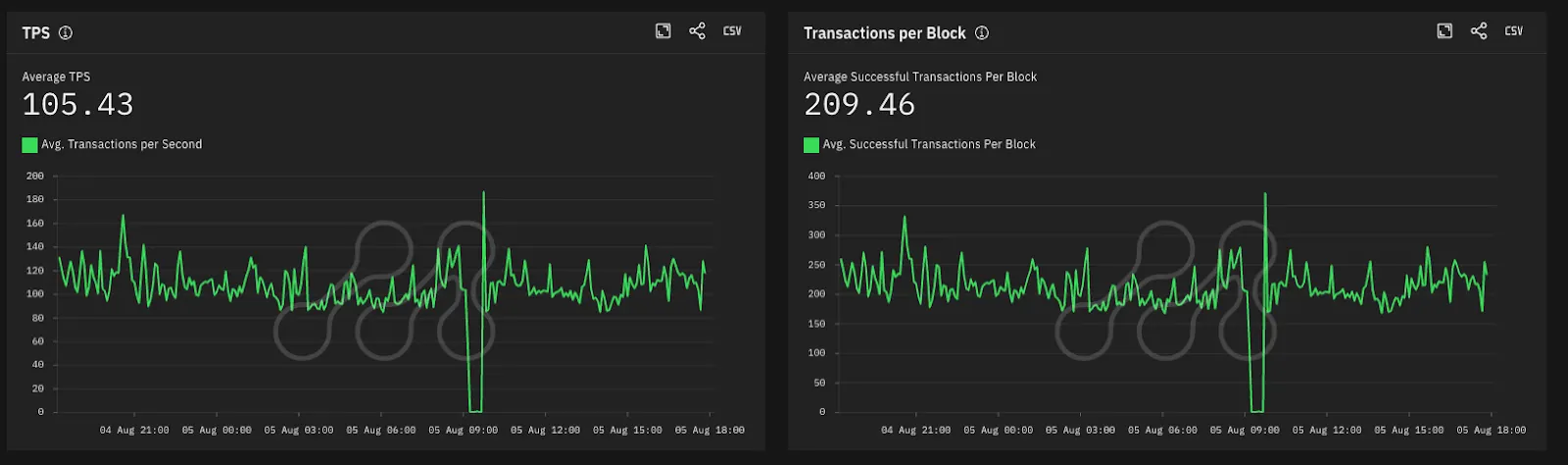1568x465 pixels.
Task: Click the info icon next to TPS title
Action: pyautogui.click(x=66, y=32)
